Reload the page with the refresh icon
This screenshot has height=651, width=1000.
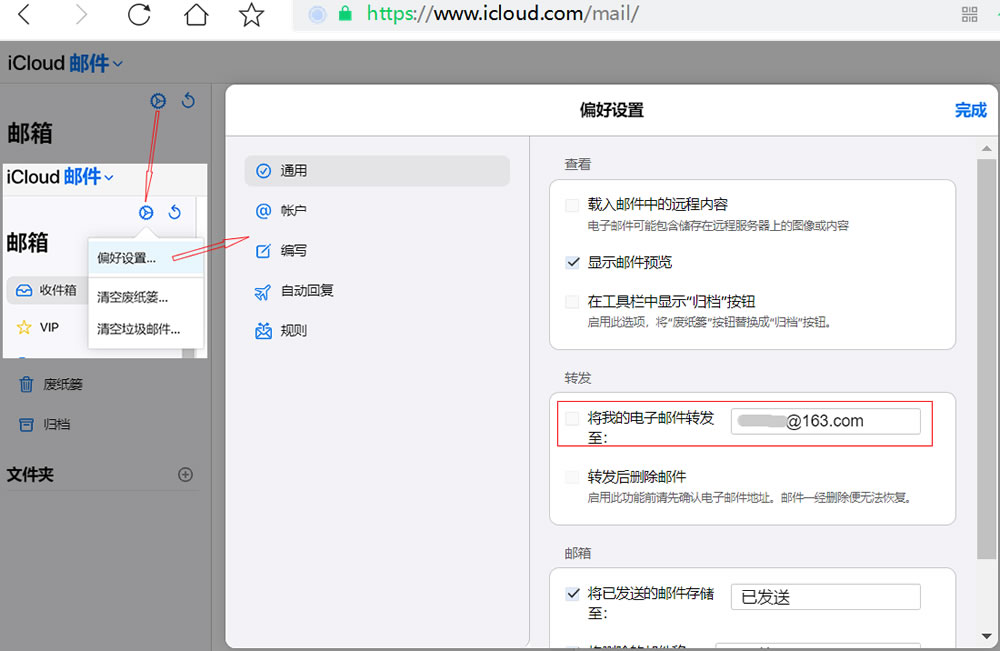[x=138, y=14]
